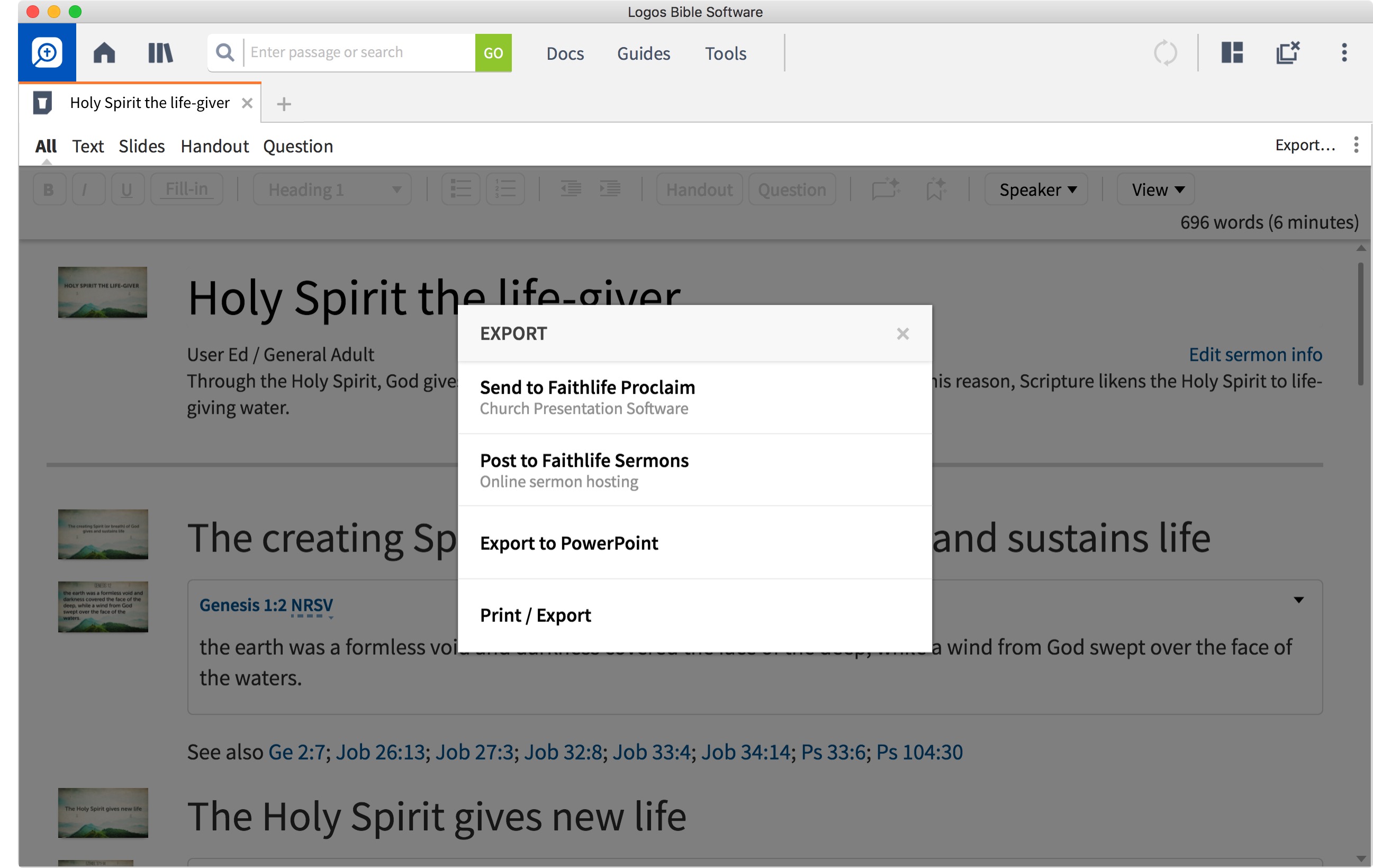Viewport: 1373px width, 868px height.
Task: Select Send to Faithlife Proclaim
Action: [x=694, y=397]
